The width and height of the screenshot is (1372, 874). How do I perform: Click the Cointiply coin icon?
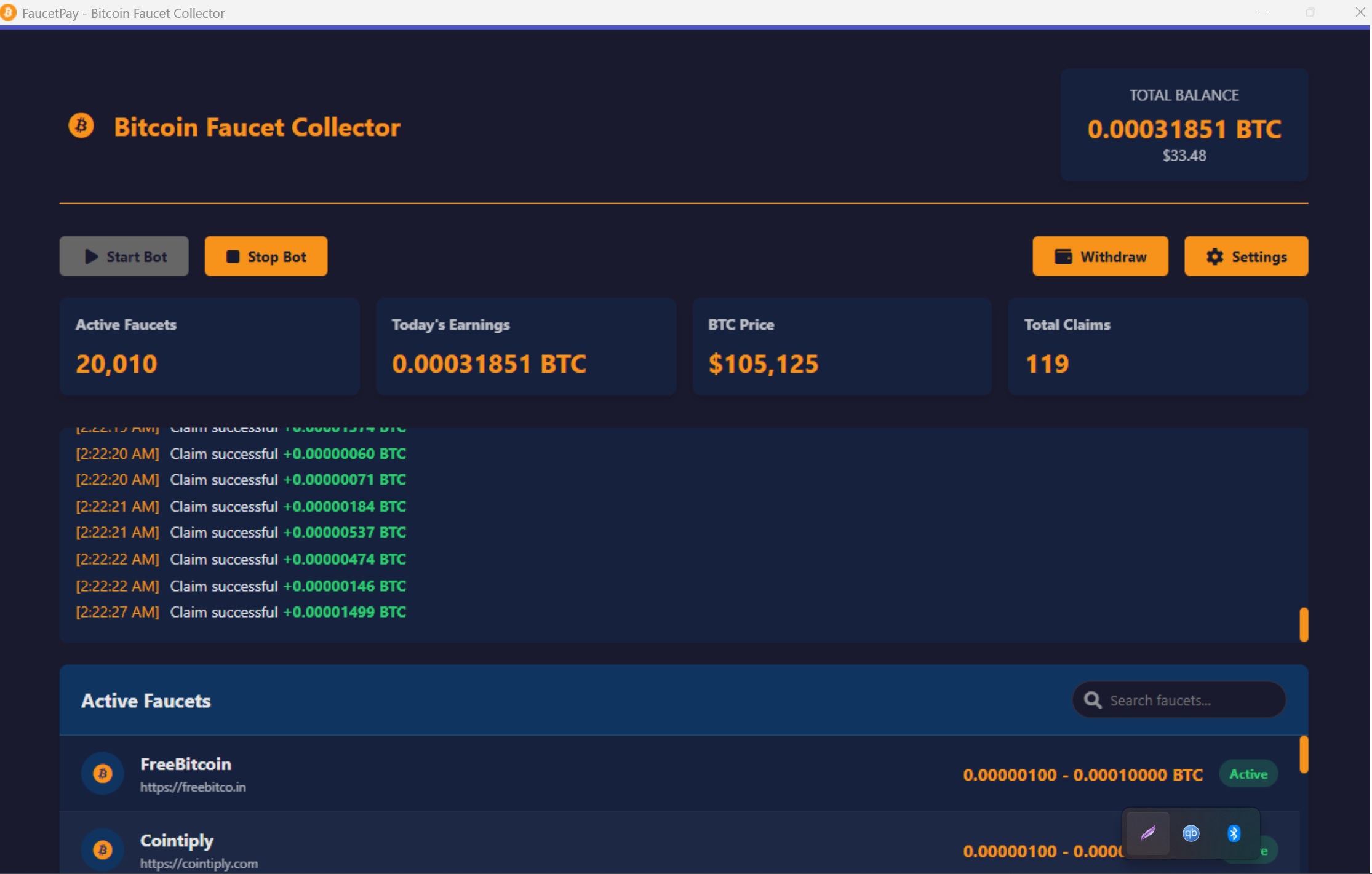[102, 849]
